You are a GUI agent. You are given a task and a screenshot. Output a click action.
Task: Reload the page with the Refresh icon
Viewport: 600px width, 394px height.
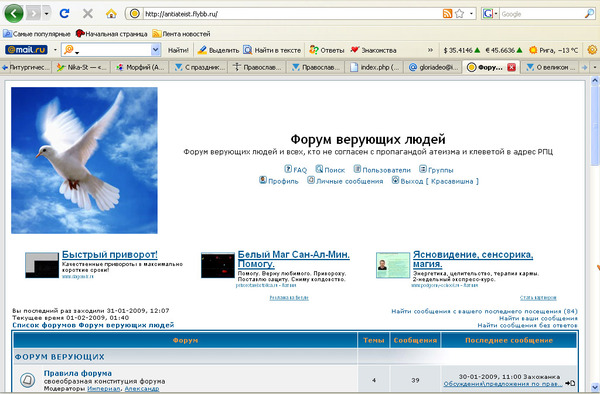[x=64, y=14]
